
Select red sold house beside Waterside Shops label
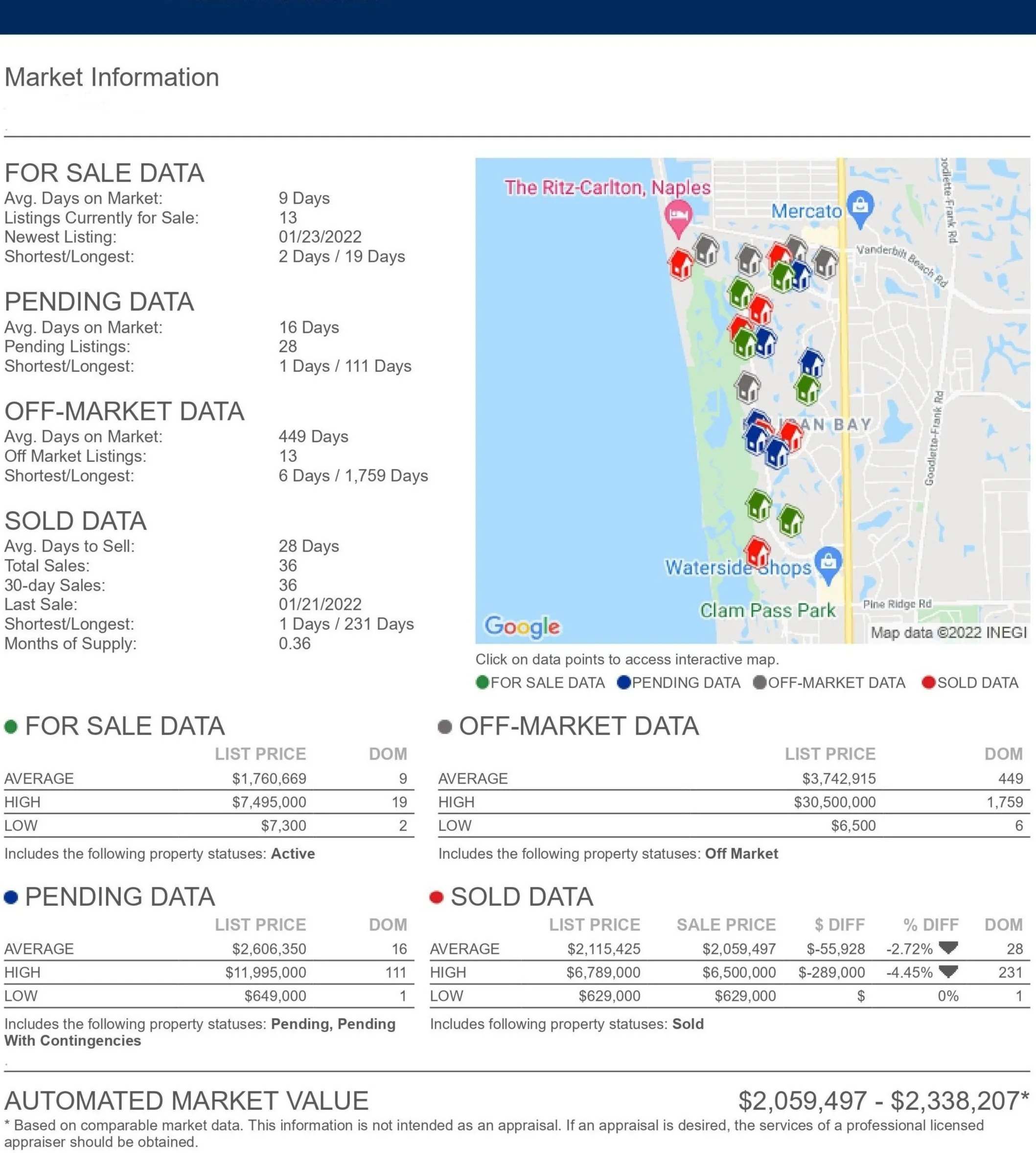pos(758,551)
